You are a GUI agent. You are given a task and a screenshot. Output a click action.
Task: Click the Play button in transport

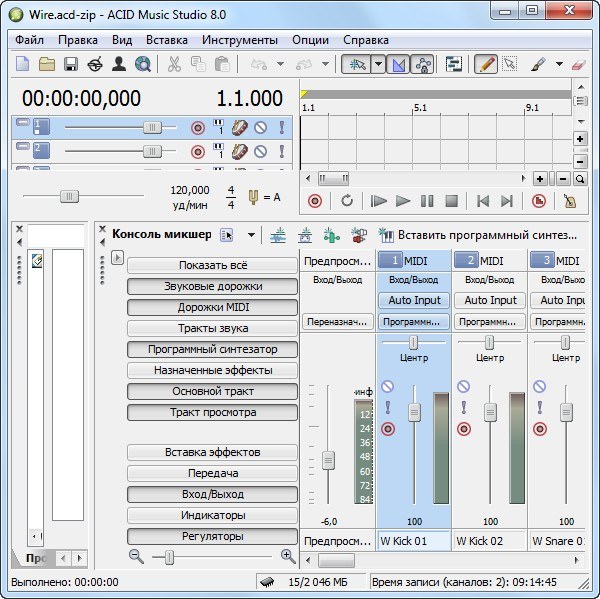[403, 200]
